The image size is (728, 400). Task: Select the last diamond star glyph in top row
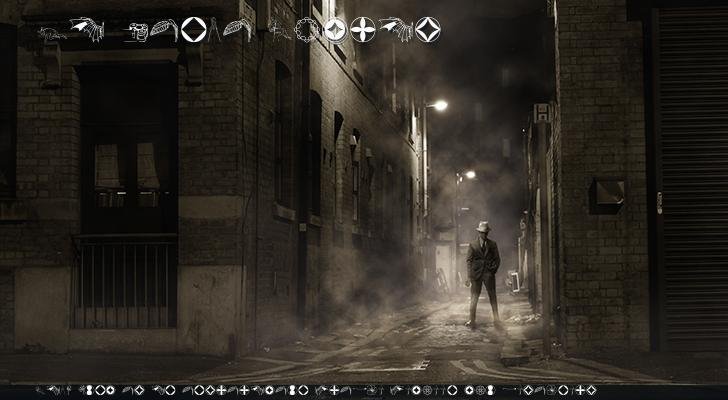click(x=428, y=30)
